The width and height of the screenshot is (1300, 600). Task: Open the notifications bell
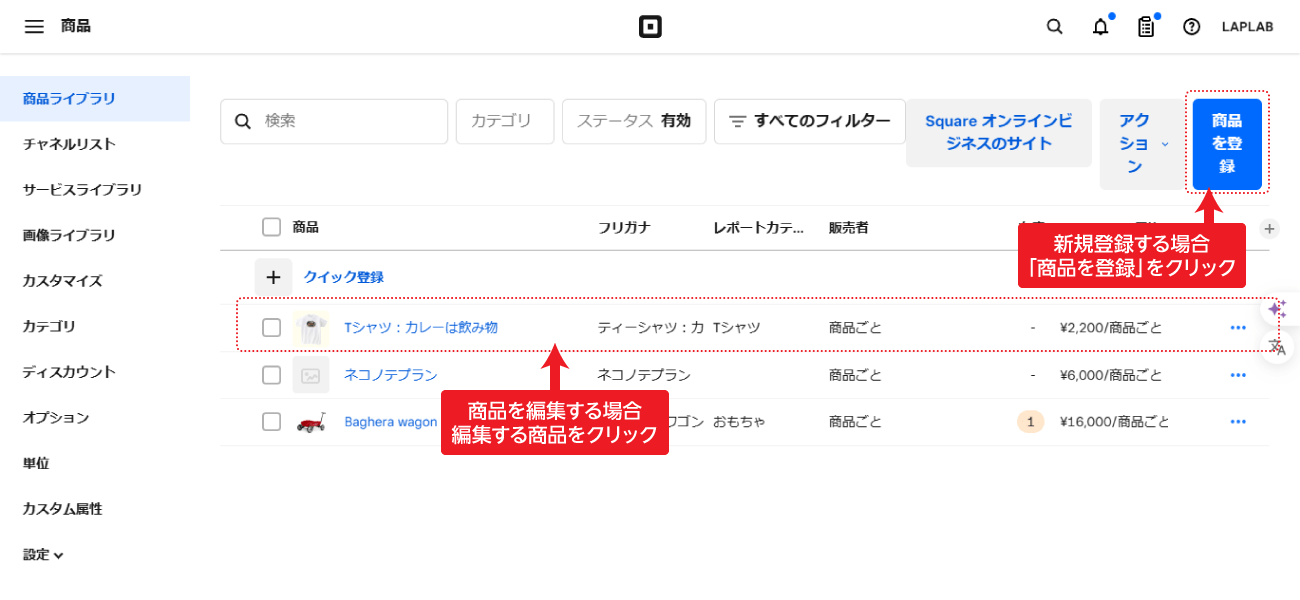[x=1100, y=26]
